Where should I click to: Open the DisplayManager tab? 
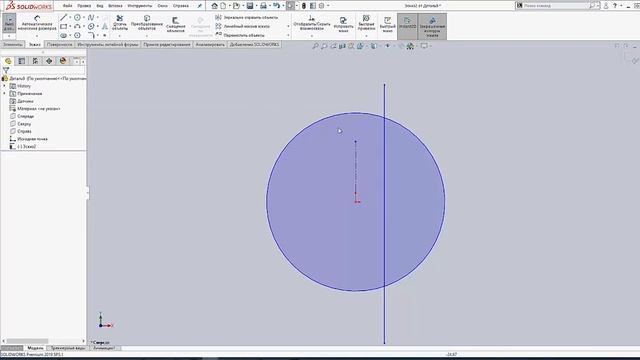click(x=63, y=61)
